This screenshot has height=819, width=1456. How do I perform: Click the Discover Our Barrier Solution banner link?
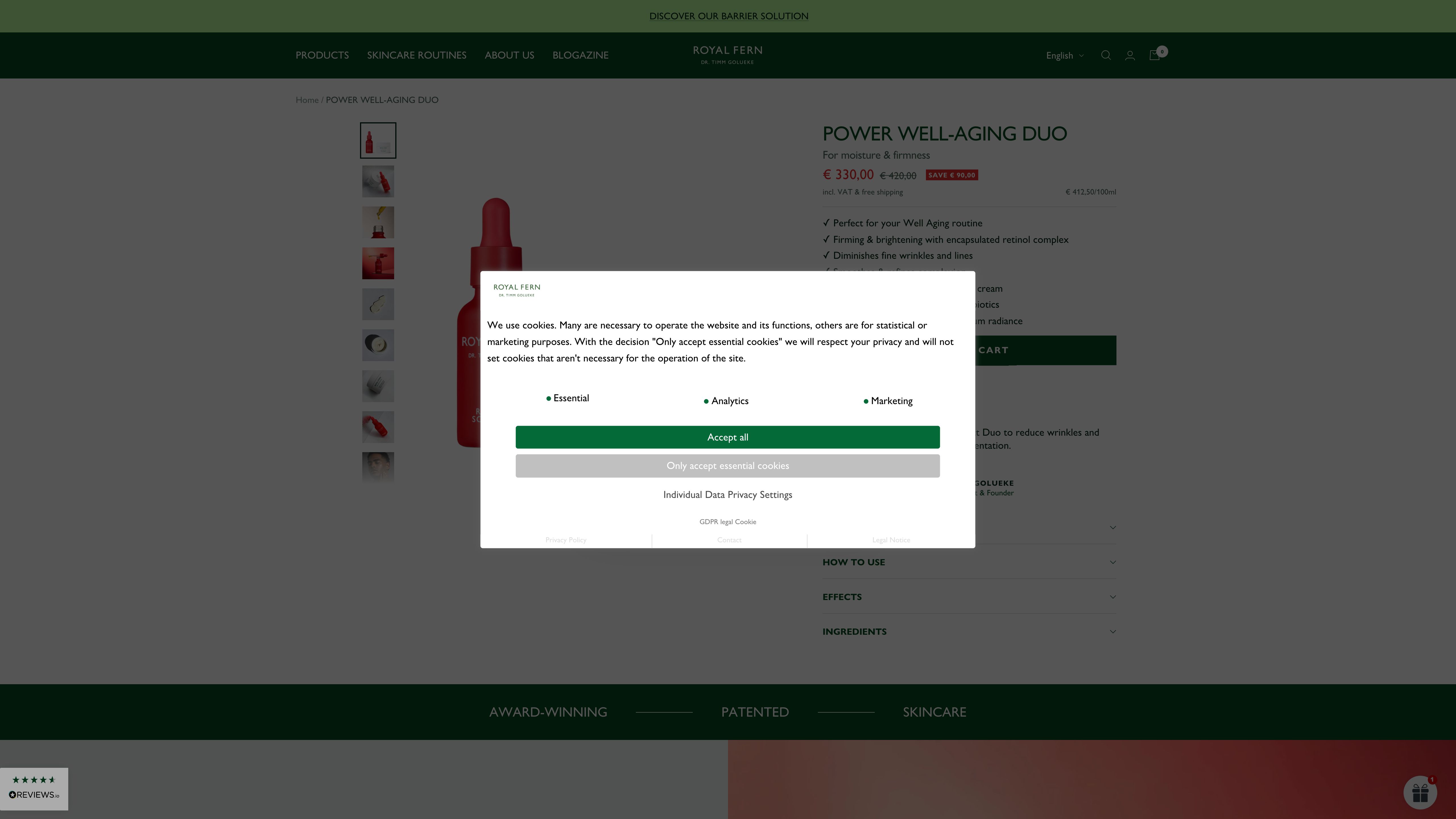point(729,16)
